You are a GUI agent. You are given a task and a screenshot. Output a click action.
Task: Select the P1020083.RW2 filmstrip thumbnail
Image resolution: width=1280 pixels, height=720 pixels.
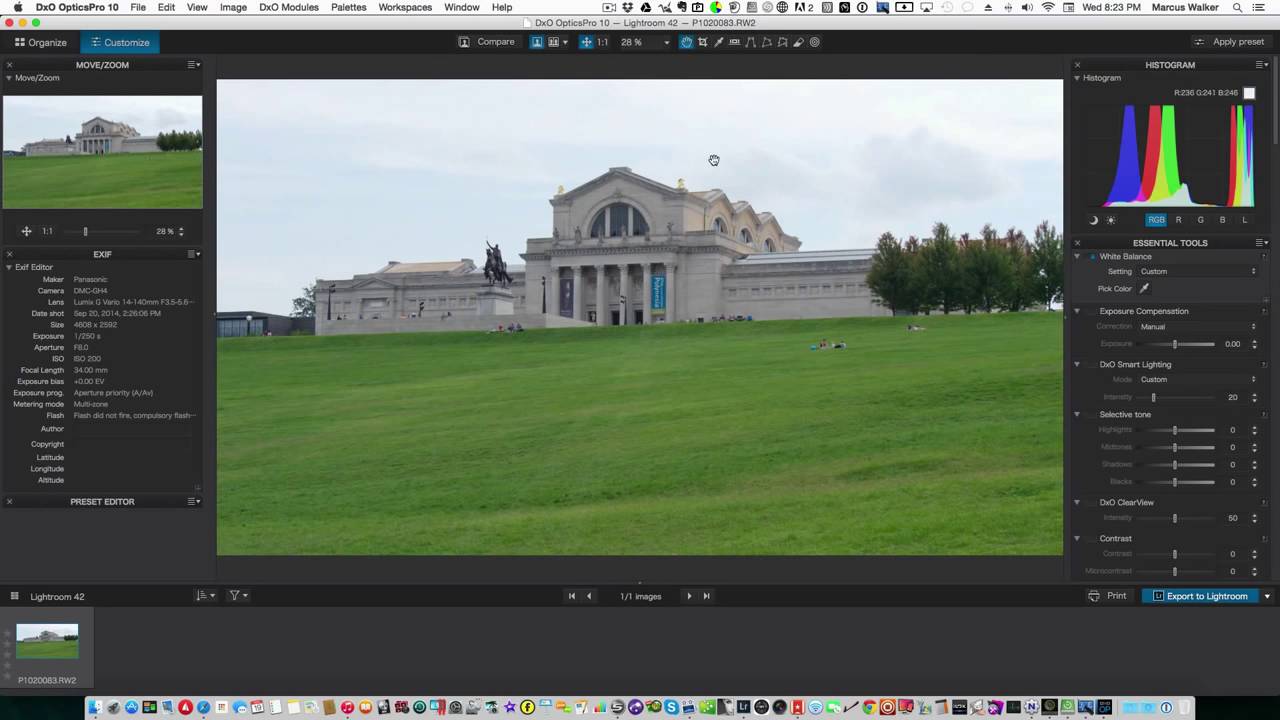click(47, 641)
